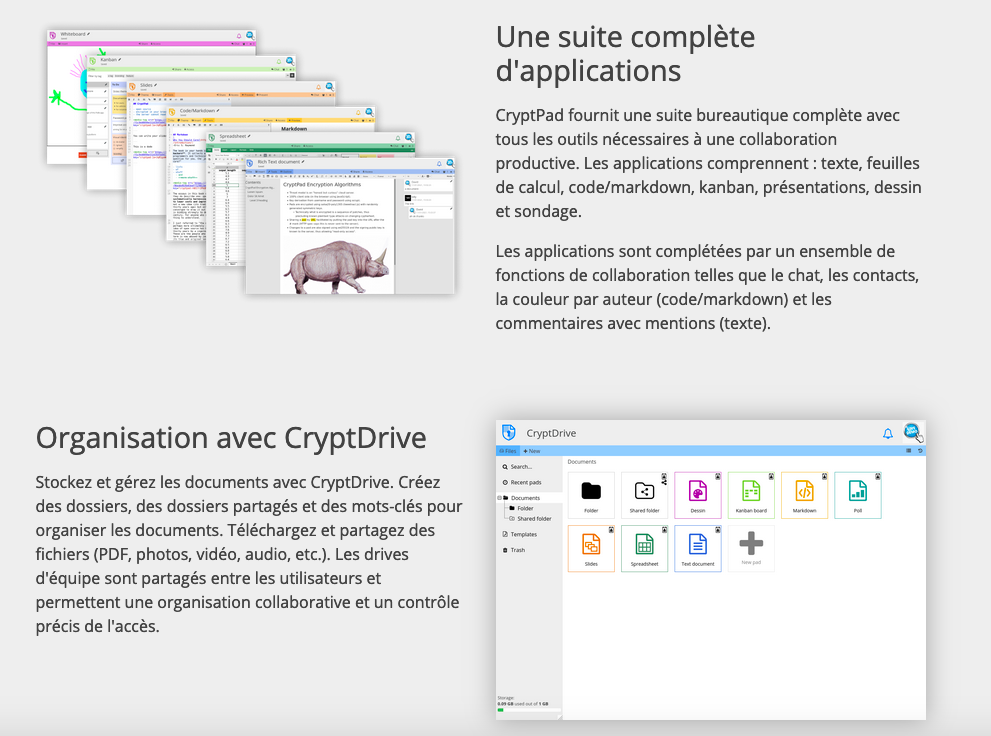Image resolution: width=991 pixels, height=736 pixels.
Task: Click the bell icon in the Slides window
Action: point(319,87)
